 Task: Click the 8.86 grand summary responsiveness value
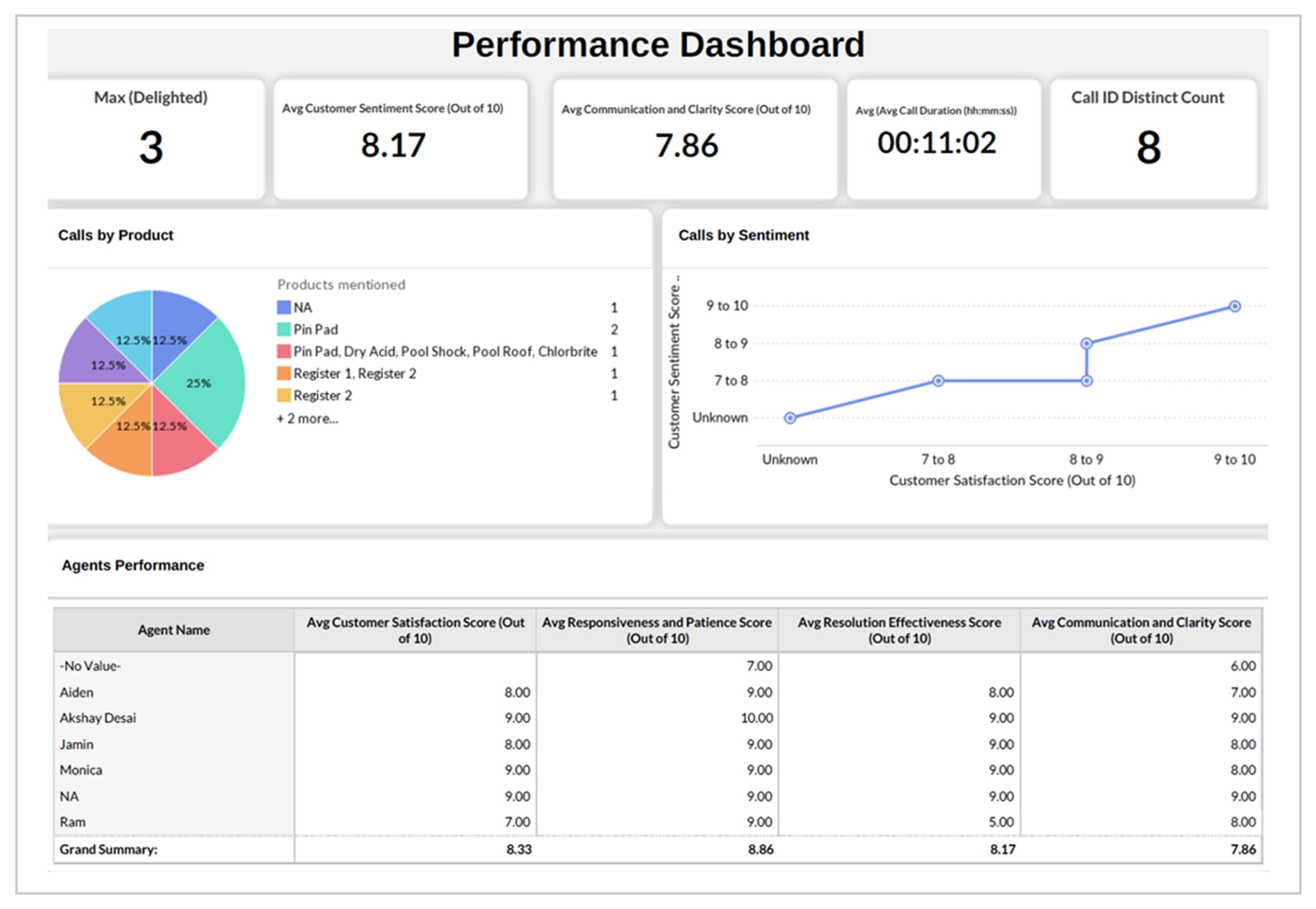click(x=761, y=849)
